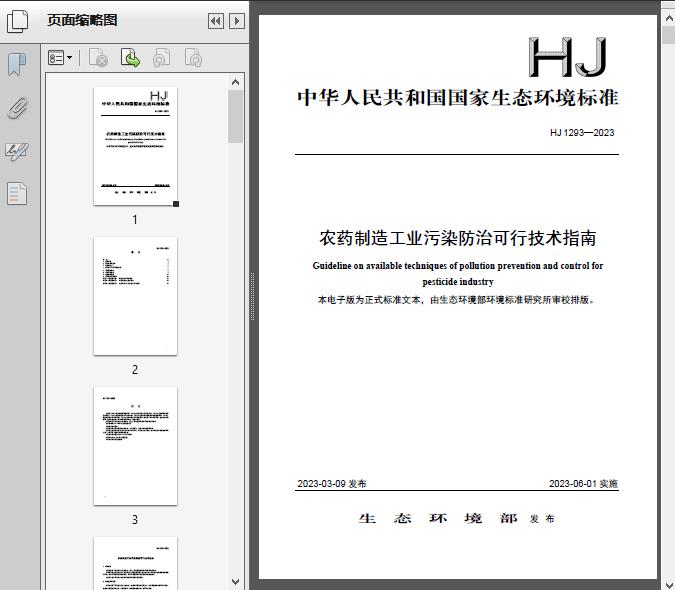This screenshot has width=675, height=590.
Task: Select page 3 thumbnail
Action: [x=135, y=446]
